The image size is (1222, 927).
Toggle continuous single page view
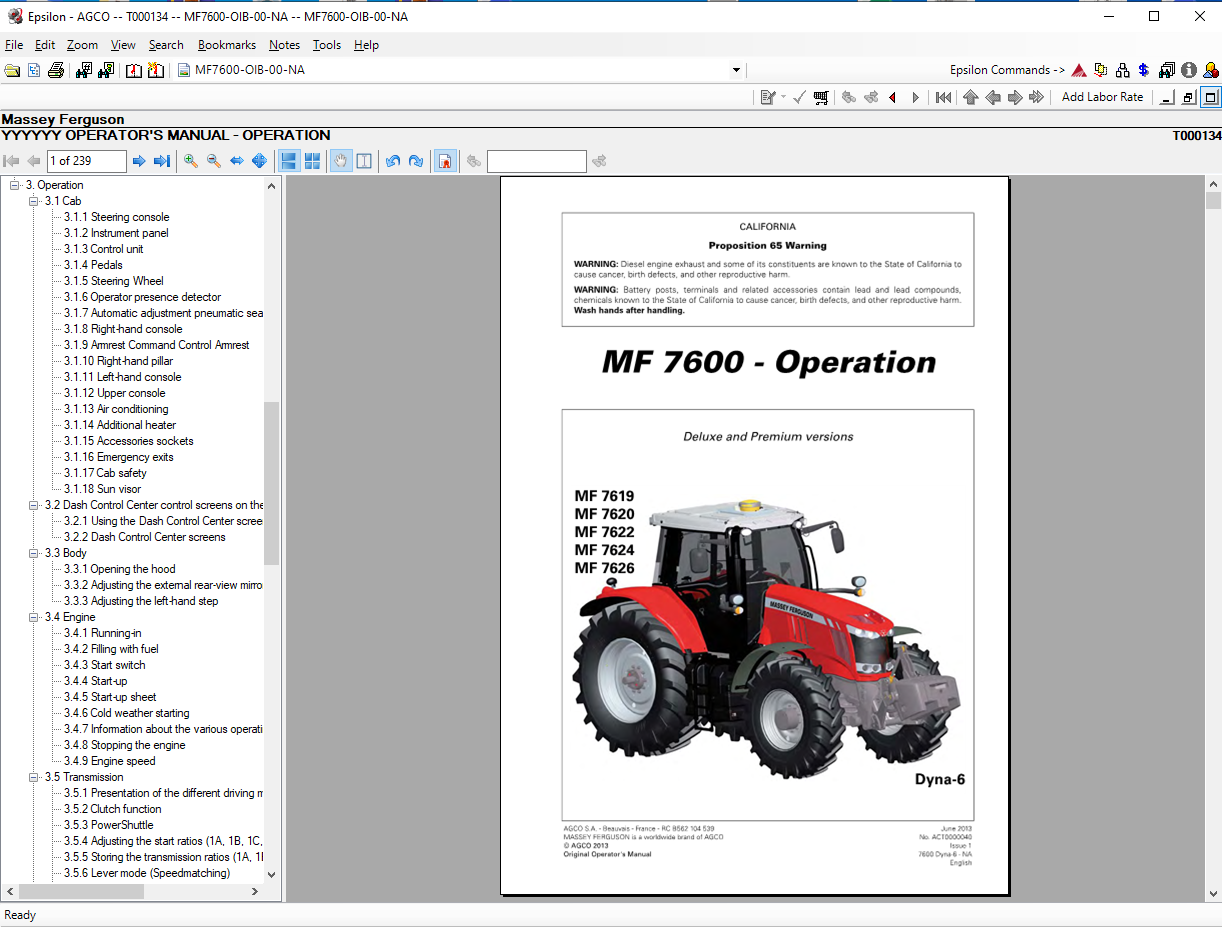289,161
